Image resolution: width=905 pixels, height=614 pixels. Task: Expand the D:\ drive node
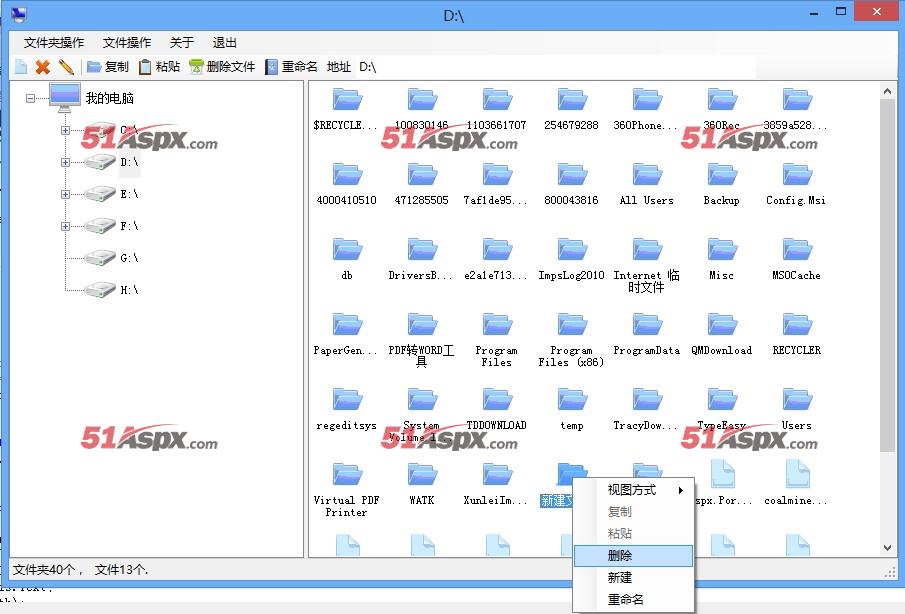point(65,163)
